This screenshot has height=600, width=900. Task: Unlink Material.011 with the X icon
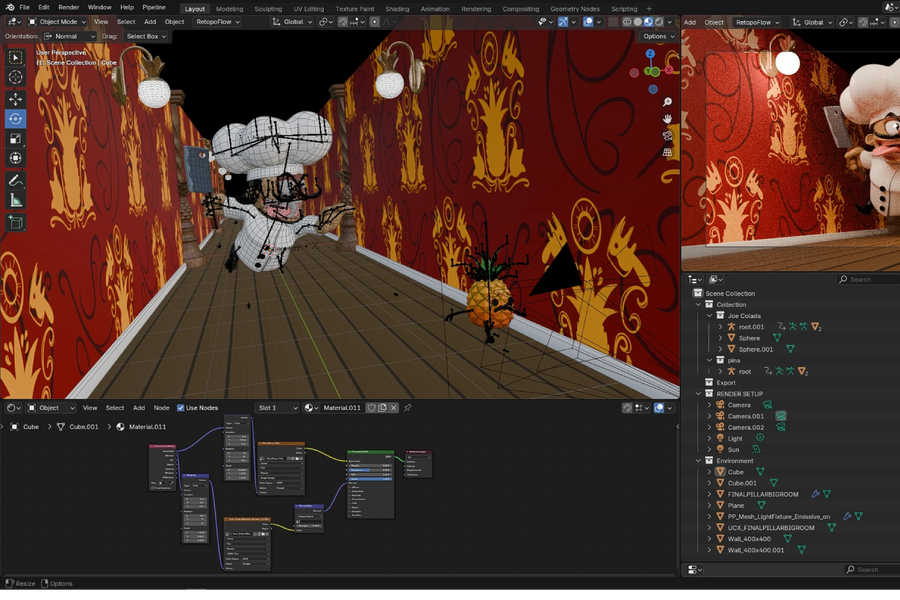pyautogui.click(x=393, y=408)
